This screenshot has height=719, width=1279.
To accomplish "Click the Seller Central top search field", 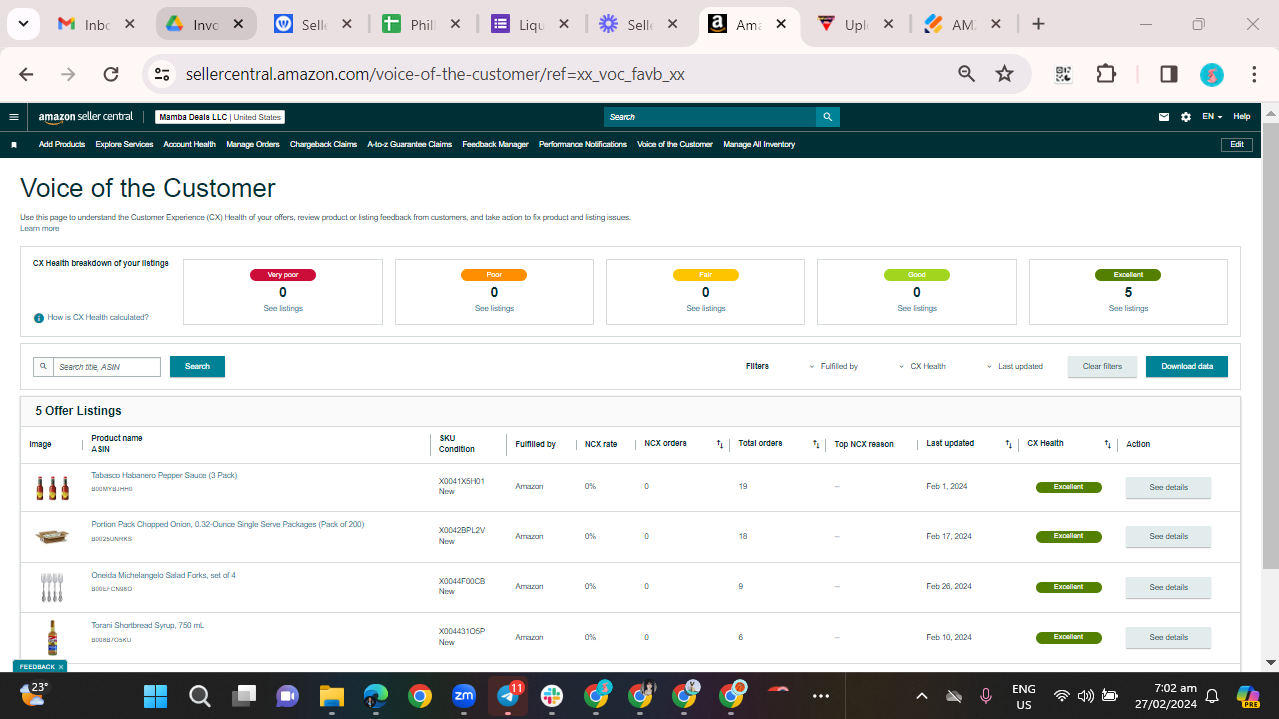I will [x=710, y=117].
